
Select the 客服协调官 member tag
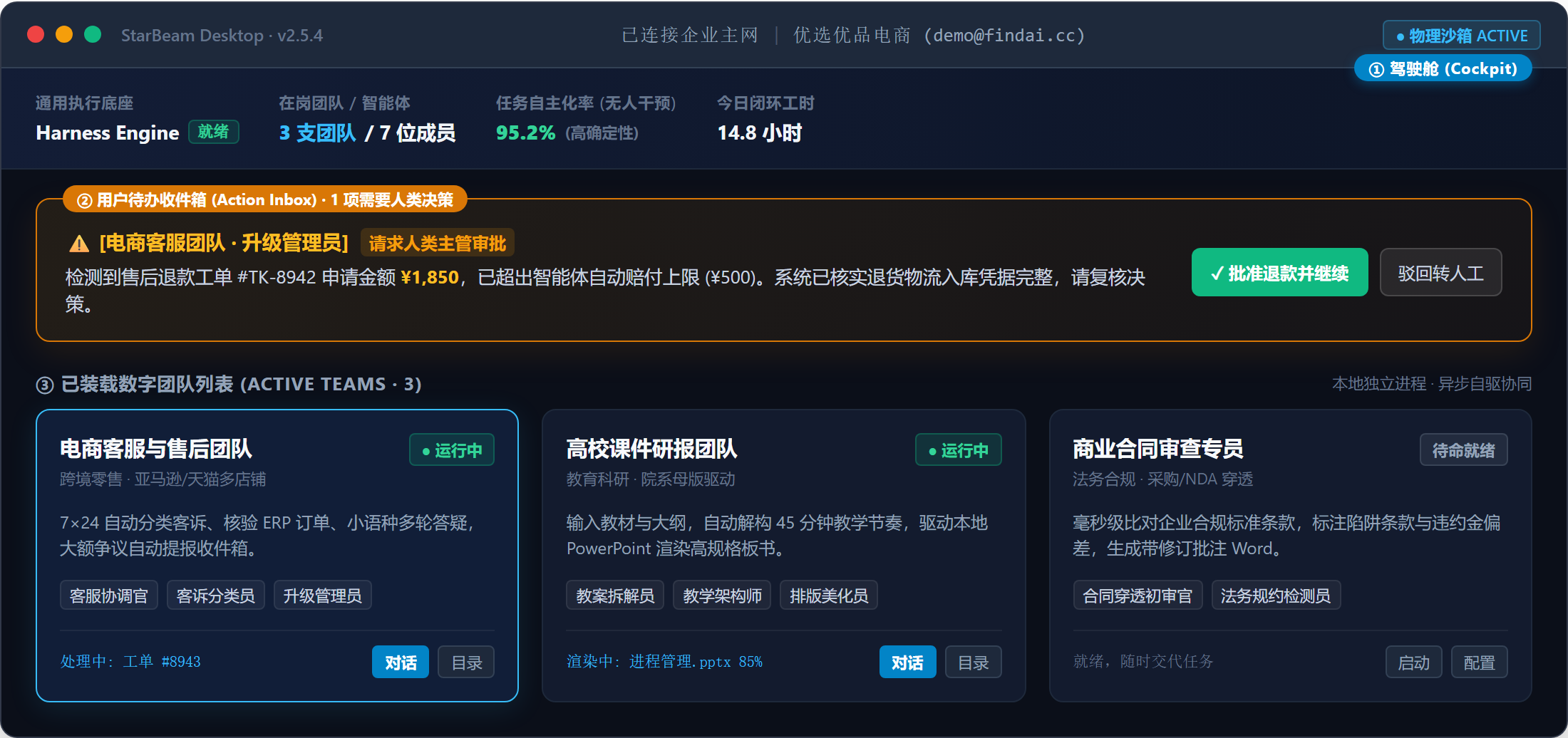click(x=109, y=595)
